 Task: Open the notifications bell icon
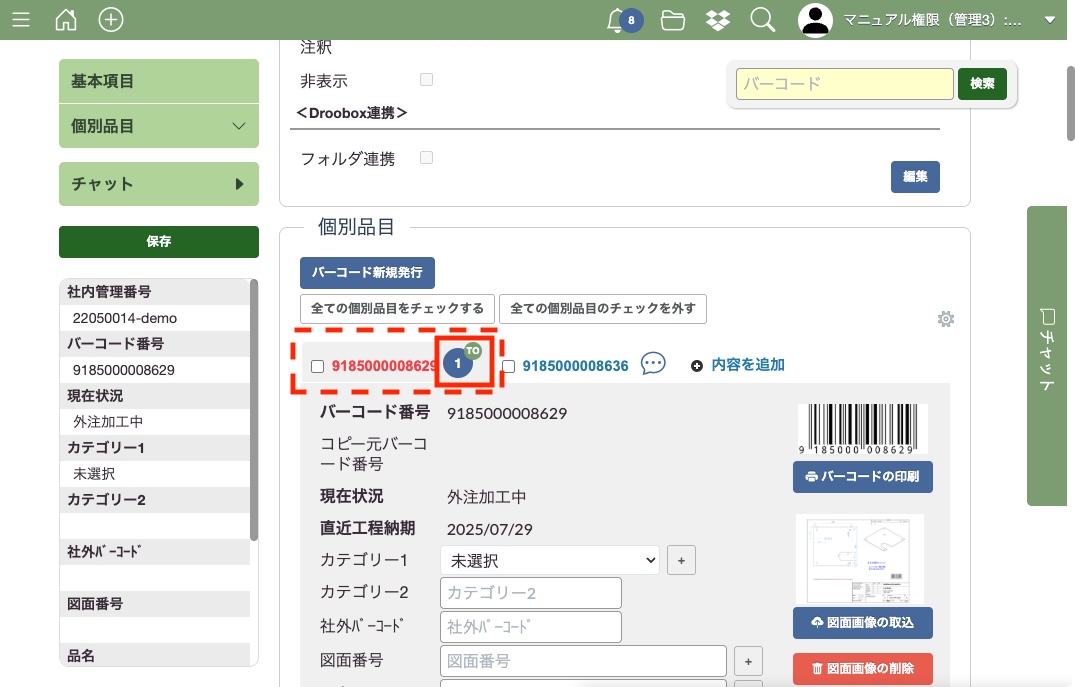(x=618, y=20)
